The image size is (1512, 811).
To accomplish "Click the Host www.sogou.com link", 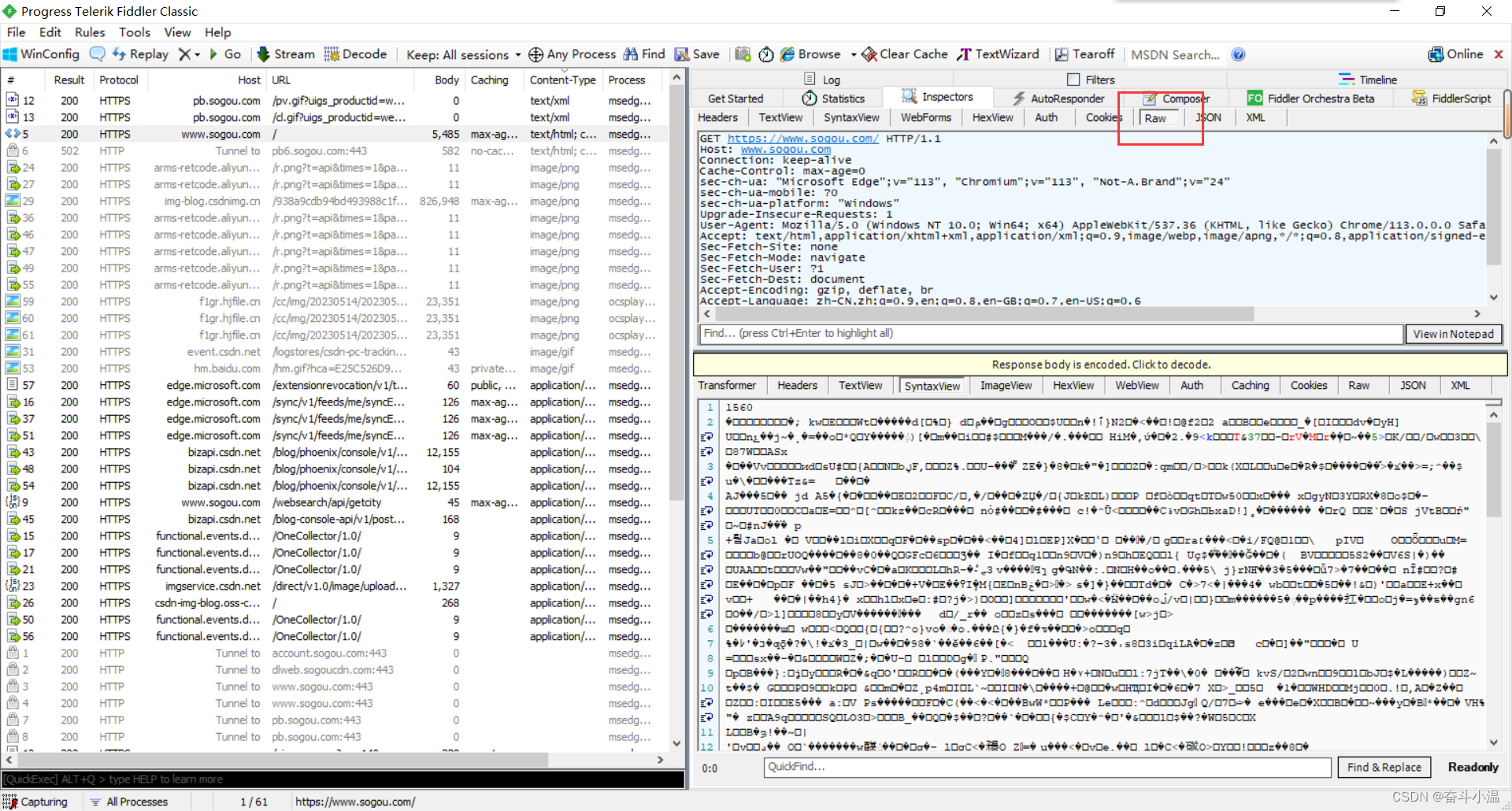I will tap(785, 150).
